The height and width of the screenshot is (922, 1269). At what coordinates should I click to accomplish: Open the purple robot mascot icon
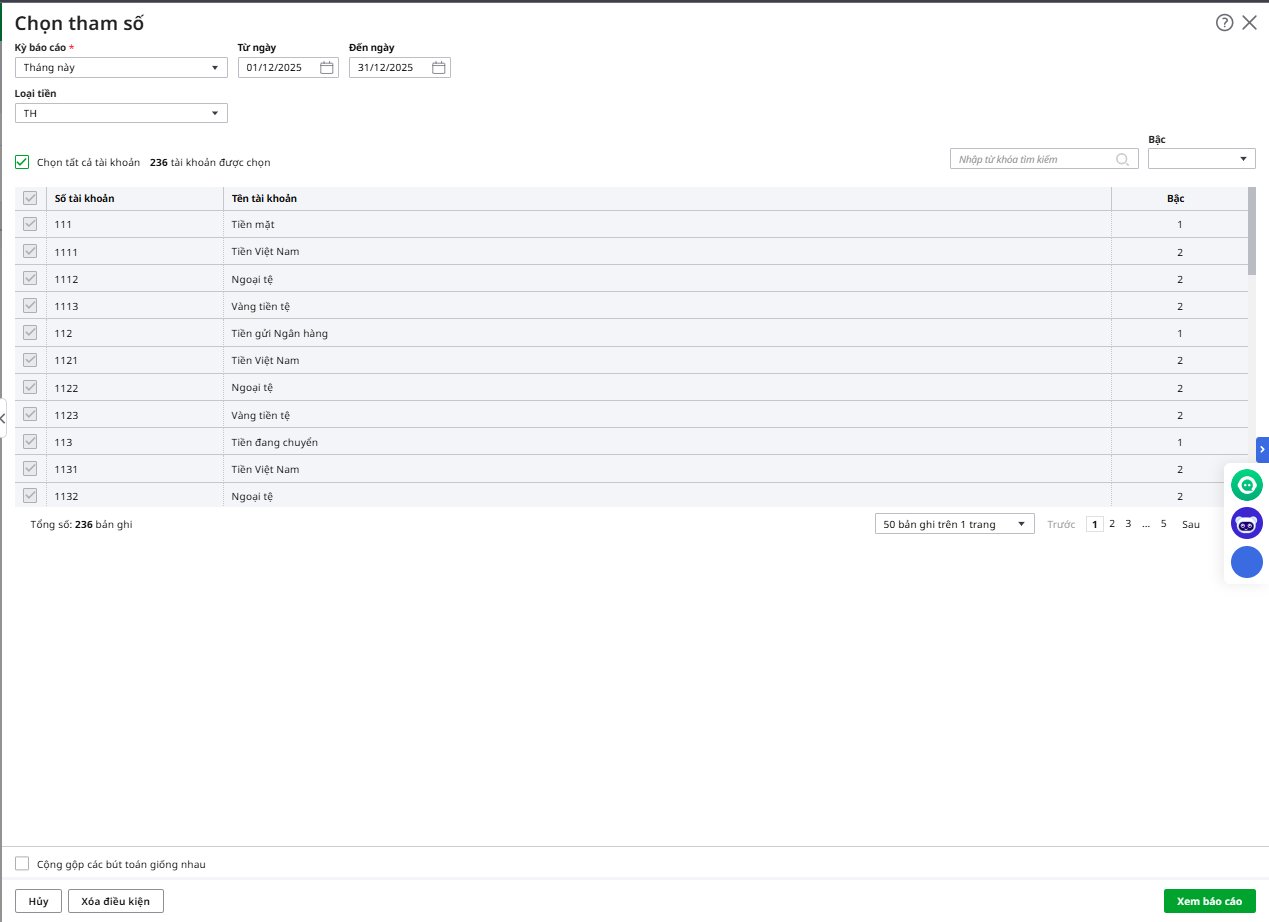(1246, 523)
